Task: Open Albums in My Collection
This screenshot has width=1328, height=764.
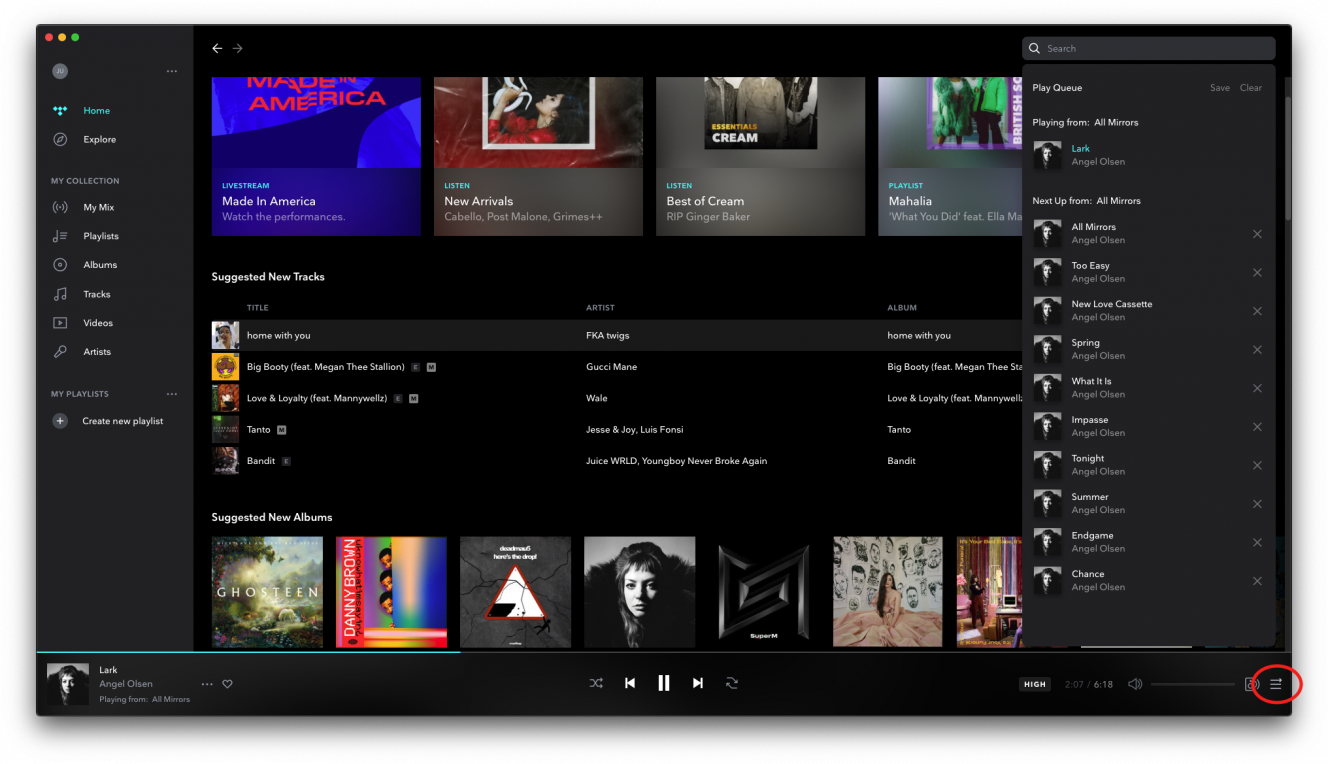Action: point(100,265)
